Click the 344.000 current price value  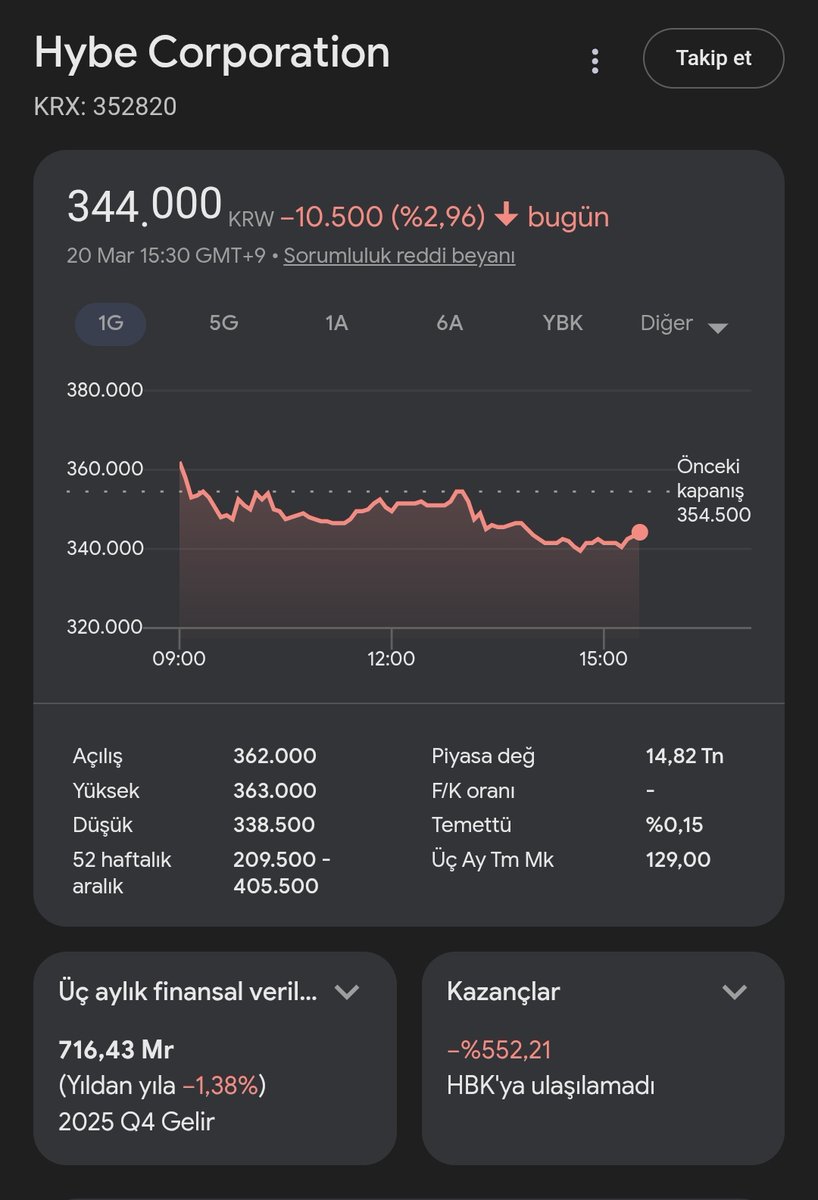144,205
